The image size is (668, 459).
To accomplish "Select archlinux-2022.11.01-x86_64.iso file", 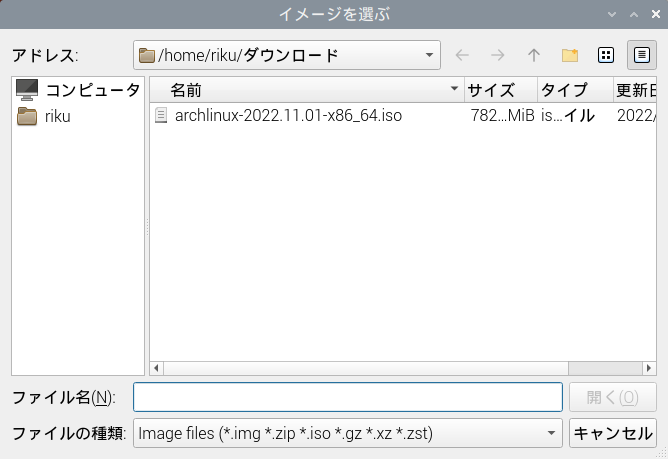I will (288, 115).
